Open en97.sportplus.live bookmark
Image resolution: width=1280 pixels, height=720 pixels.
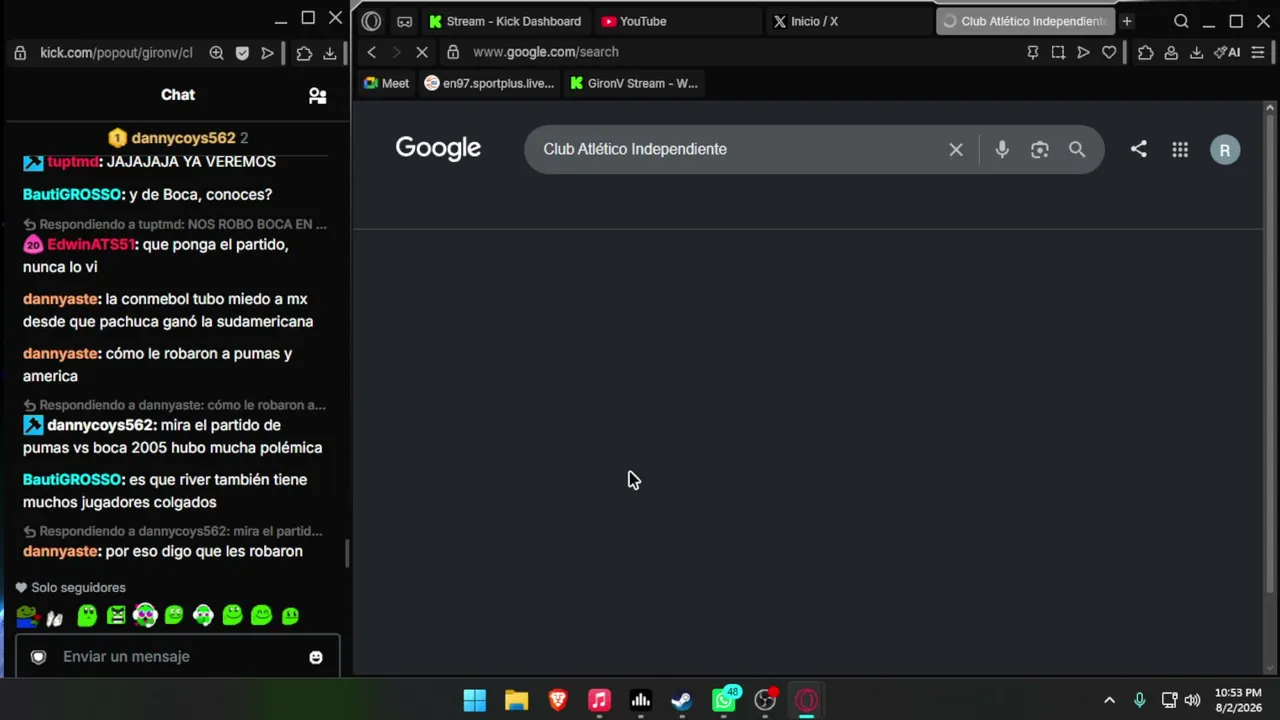489,83
